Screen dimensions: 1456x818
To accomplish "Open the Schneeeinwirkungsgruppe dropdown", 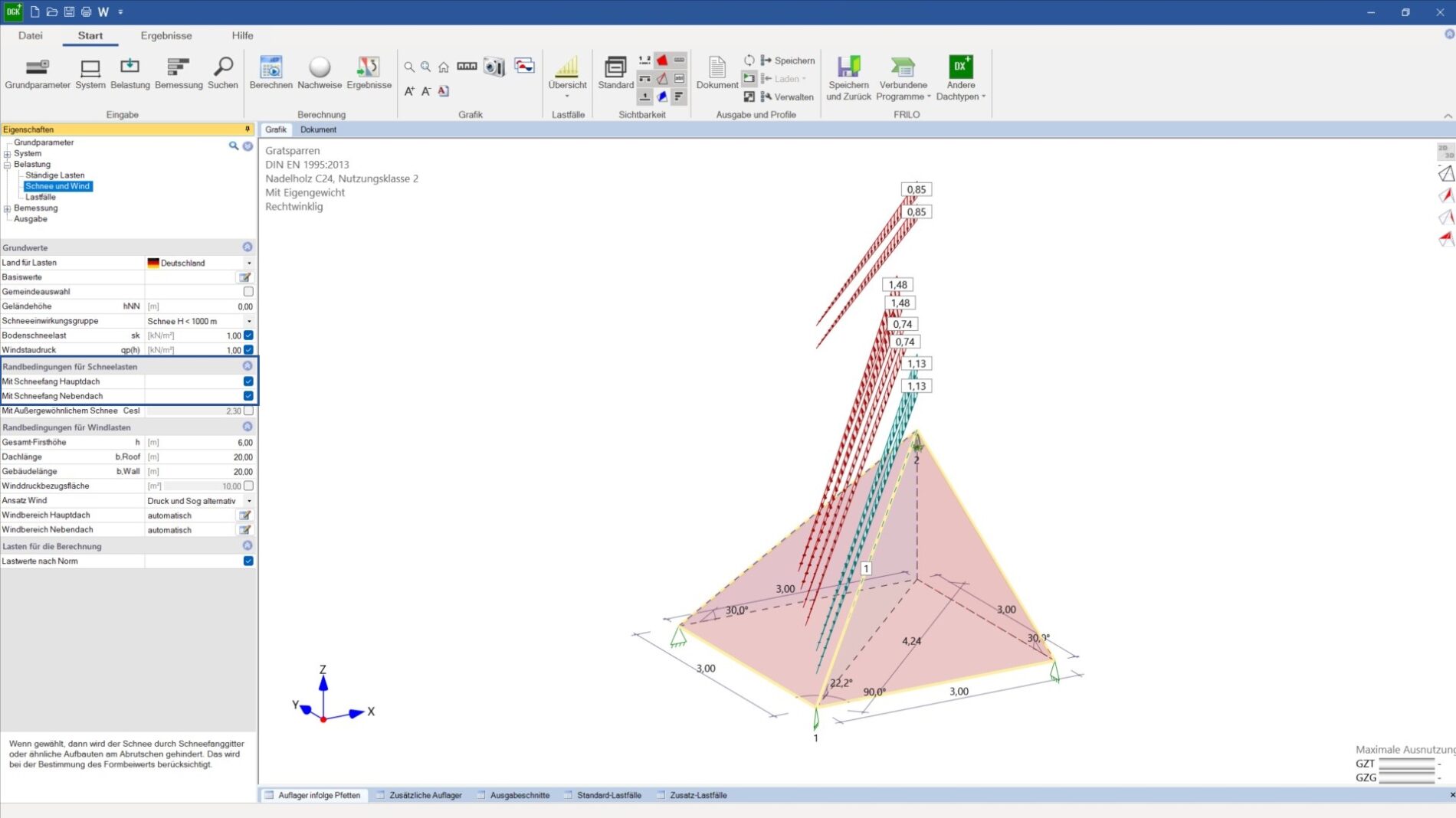I will tap(249, 321).
